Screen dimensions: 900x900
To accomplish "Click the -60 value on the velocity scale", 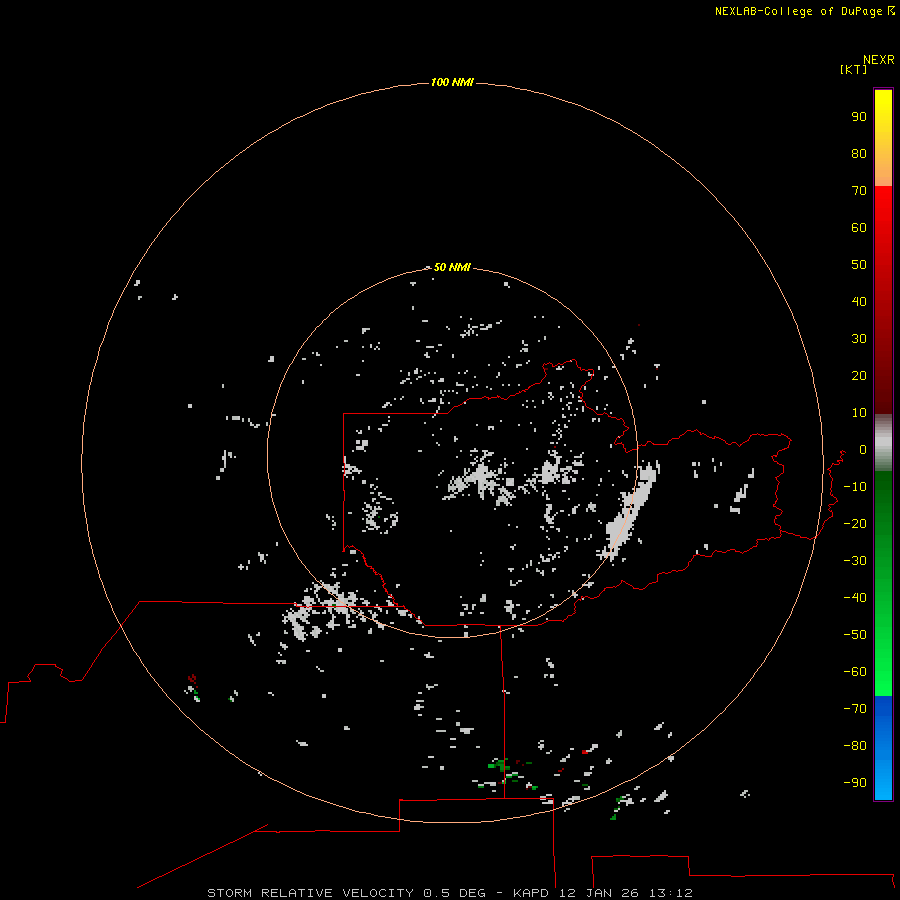I will [x=855, y=672].
